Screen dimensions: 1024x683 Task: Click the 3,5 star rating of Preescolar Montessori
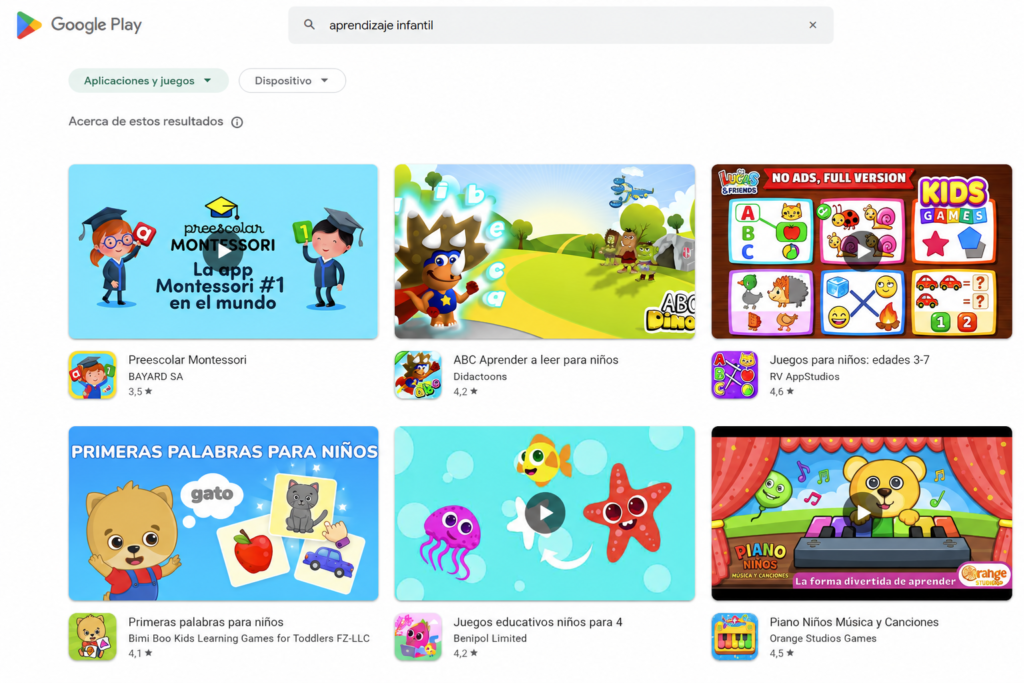tap(140, 392)
